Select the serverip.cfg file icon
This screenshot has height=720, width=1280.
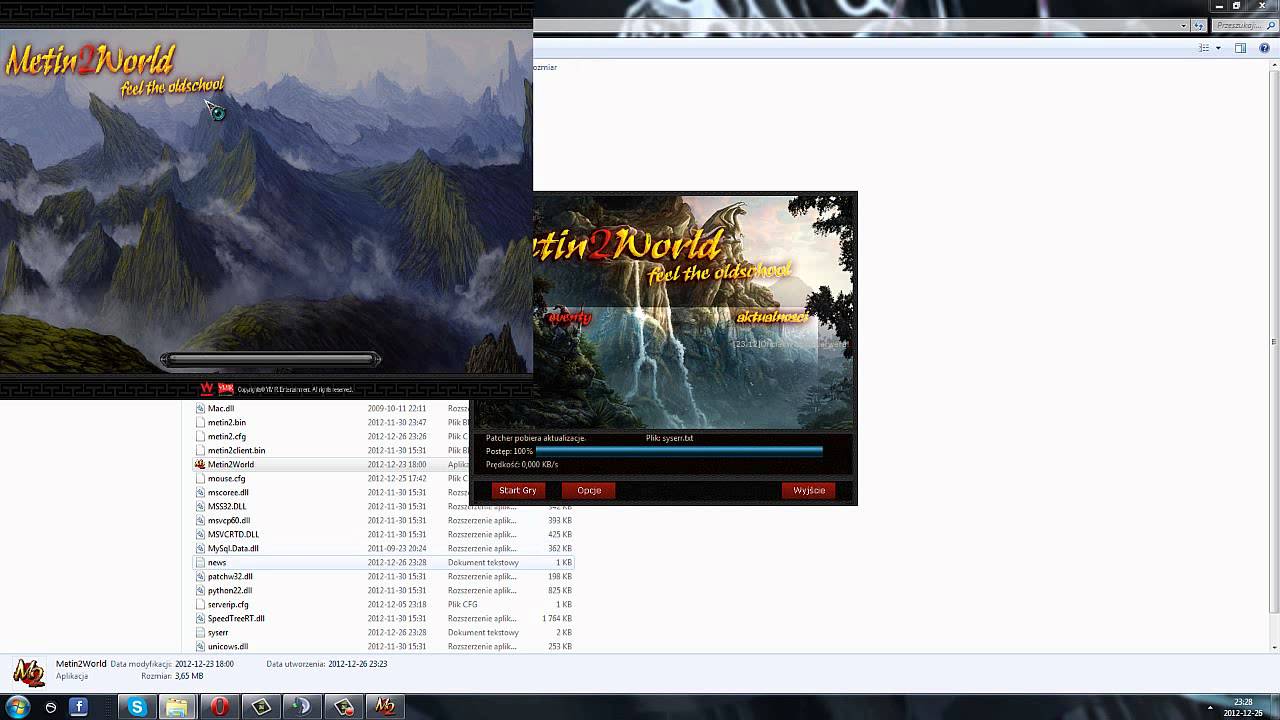[x=200, y=604]
